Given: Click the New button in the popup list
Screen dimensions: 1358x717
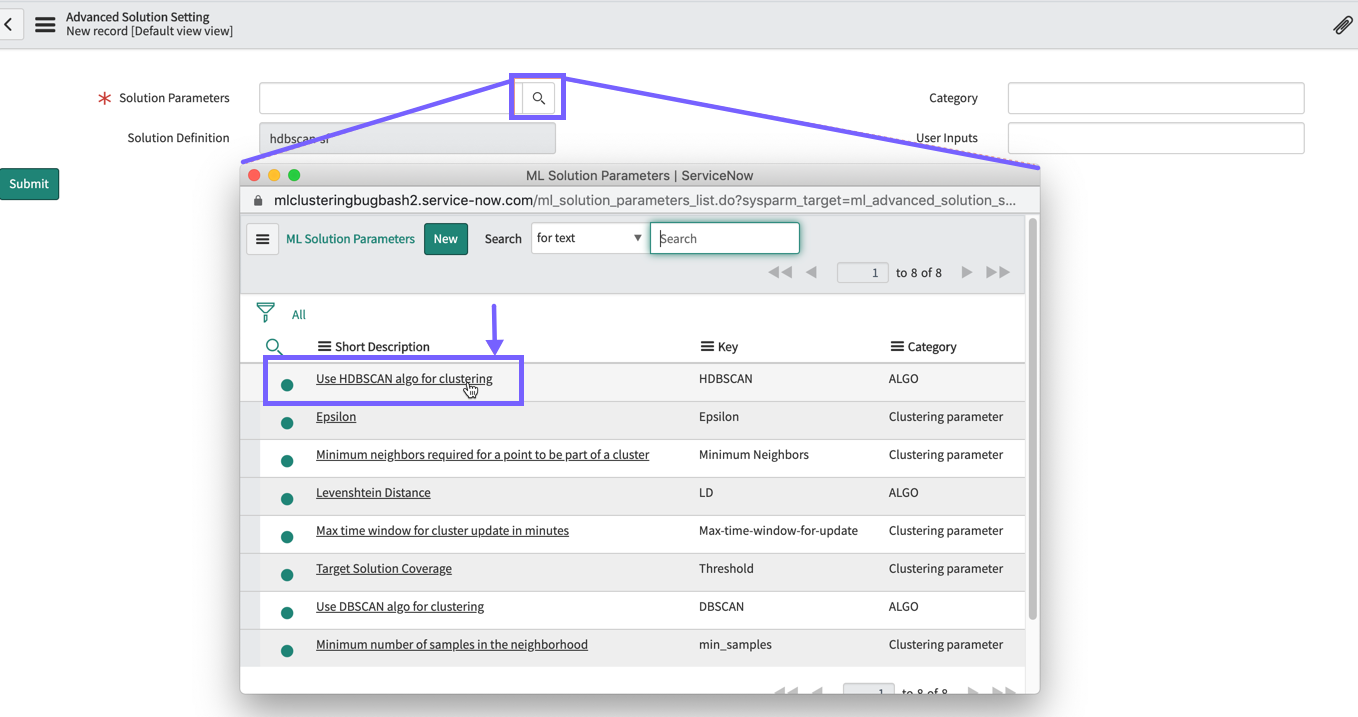Looking at the screenshot, I should [446, 239].
